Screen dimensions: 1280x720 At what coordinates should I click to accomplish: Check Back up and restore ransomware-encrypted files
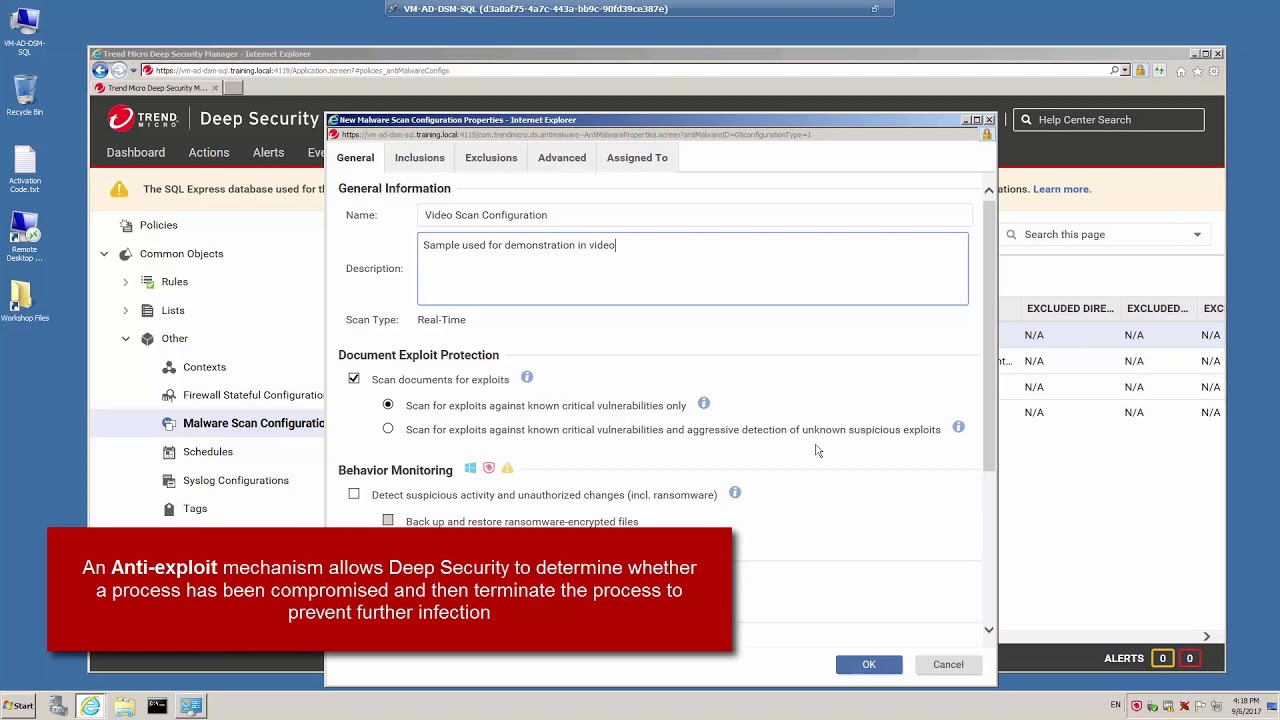point(388,520)
